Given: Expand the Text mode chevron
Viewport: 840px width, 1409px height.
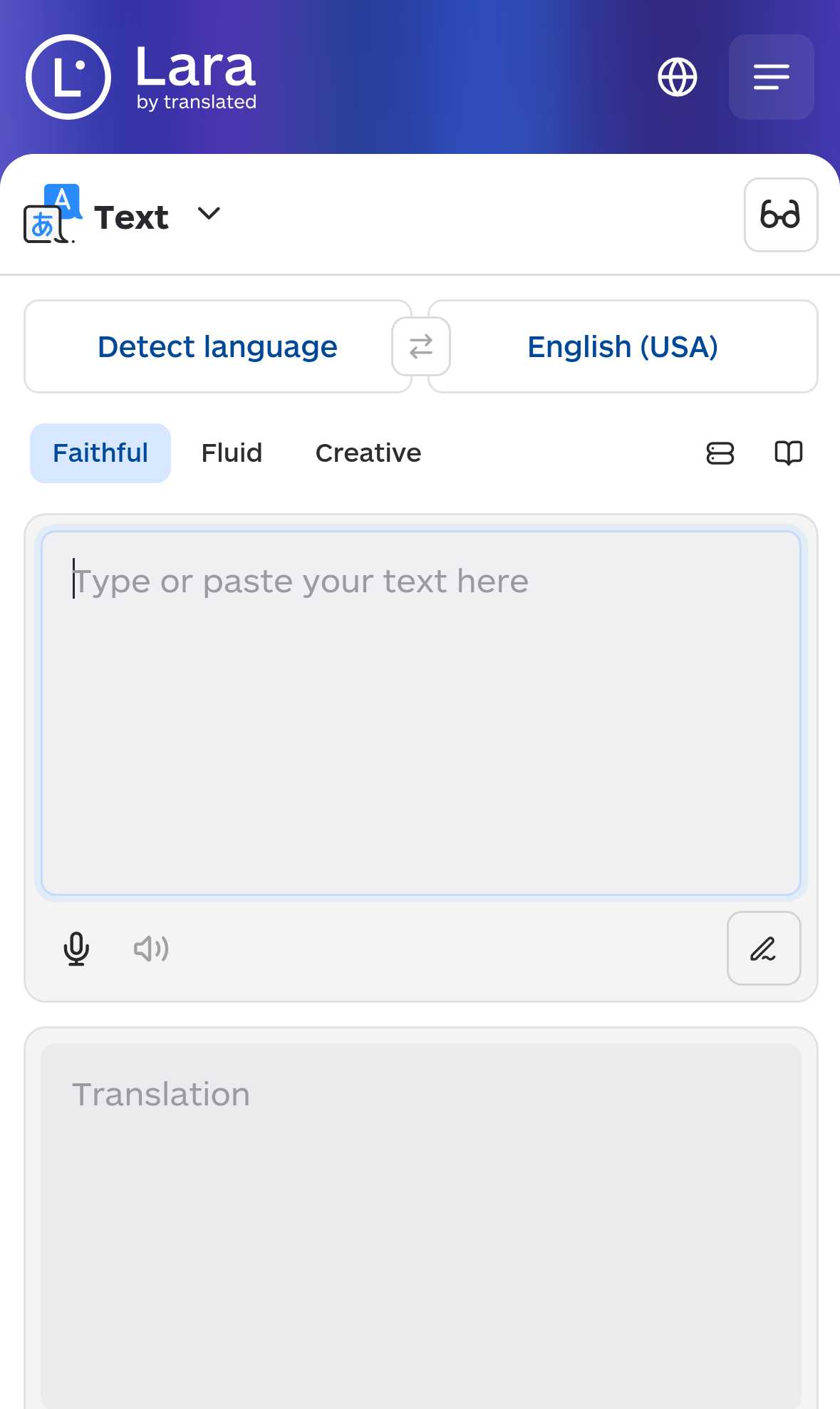Looking at the screenshot, I should pos(209,214).
